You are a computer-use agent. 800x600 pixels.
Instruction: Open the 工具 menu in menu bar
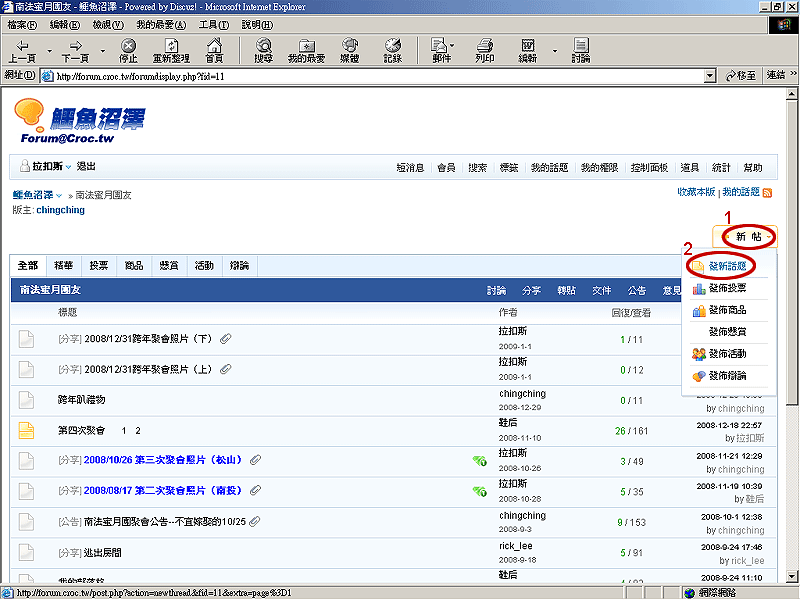[213, 24]
